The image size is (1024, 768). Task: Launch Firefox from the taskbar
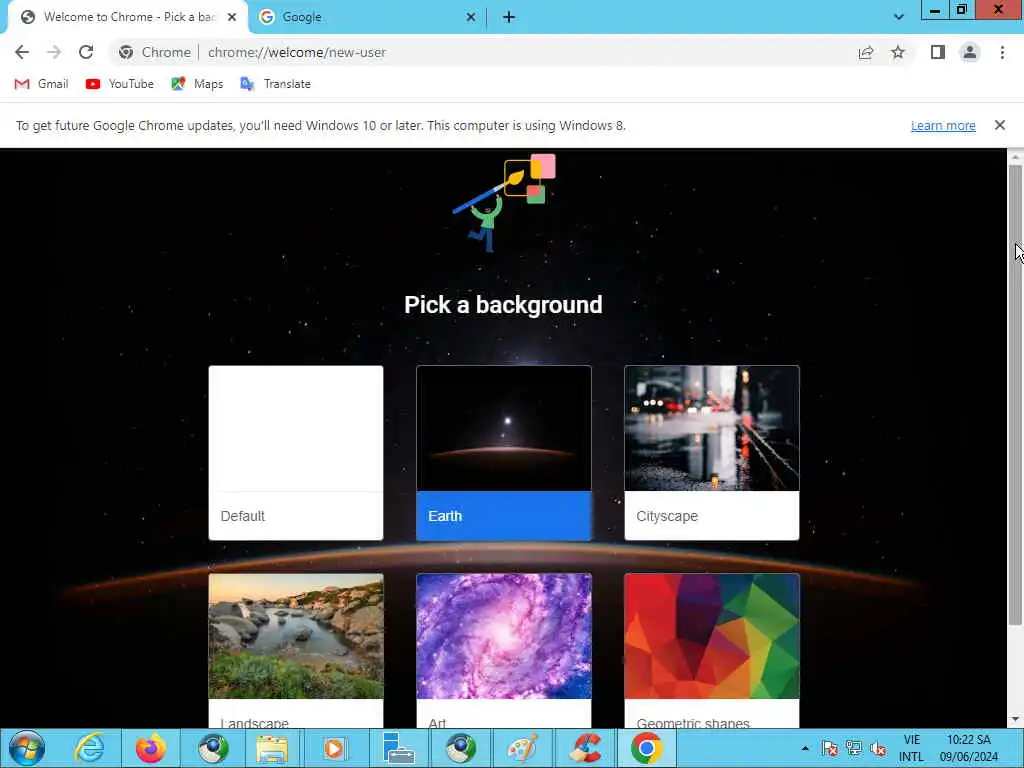(151, 748)
